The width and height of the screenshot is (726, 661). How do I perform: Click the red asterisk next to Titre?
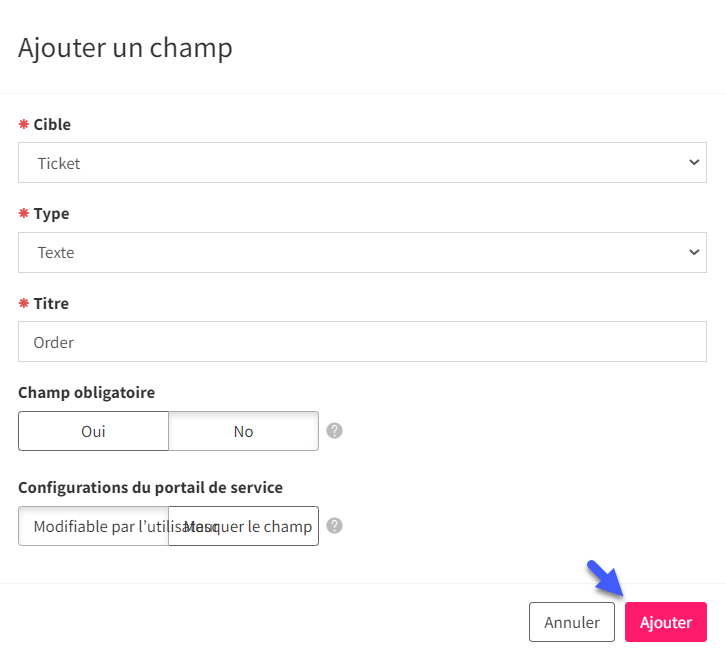point(24,303)
